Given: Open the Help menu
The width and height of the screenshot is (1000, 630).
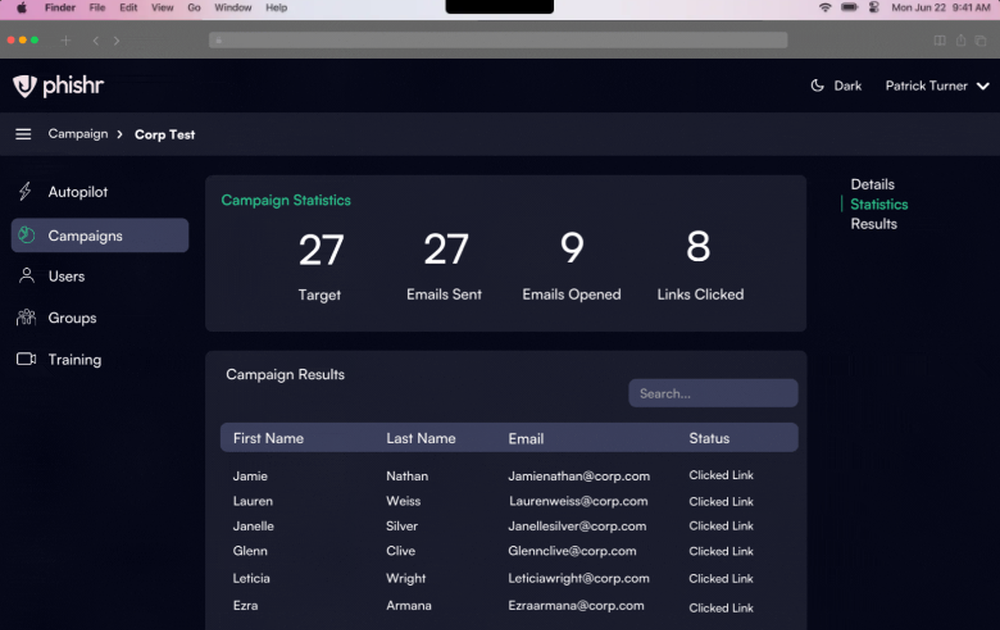Looking at the screenshot, I should (x=276, y=8).
